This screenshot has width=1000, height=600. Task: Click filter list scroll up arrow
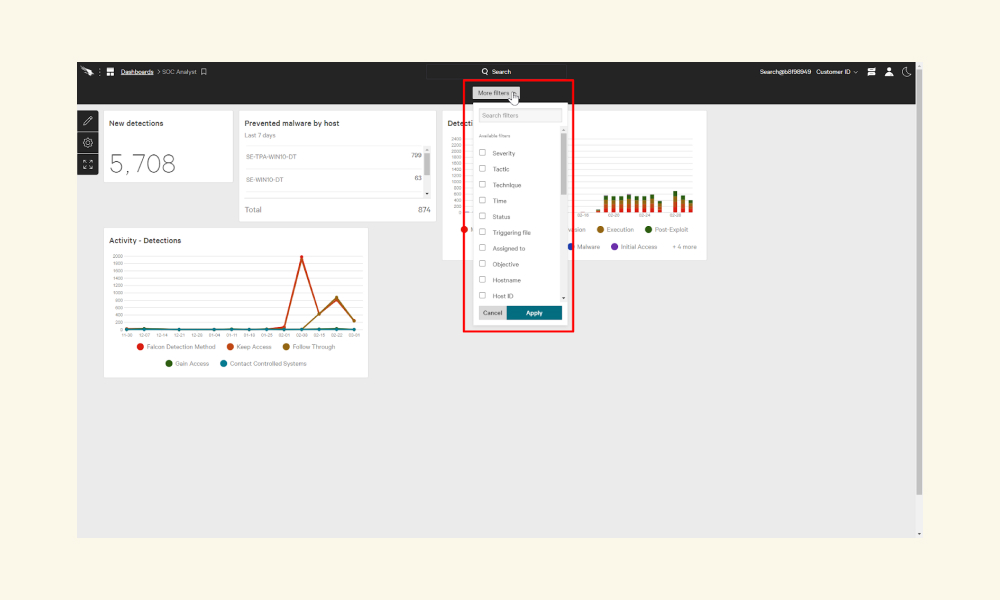tap(564, 130)
